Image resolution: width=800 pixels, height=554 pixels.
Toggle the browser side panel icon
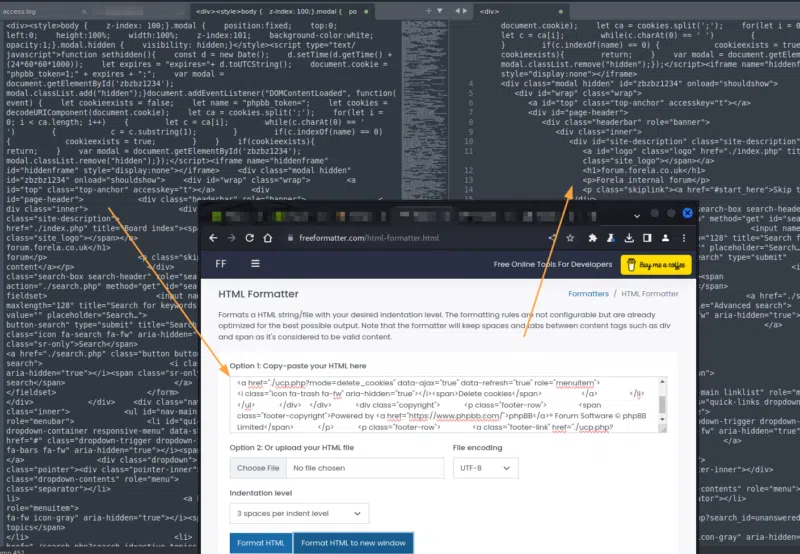click(647, 238)
